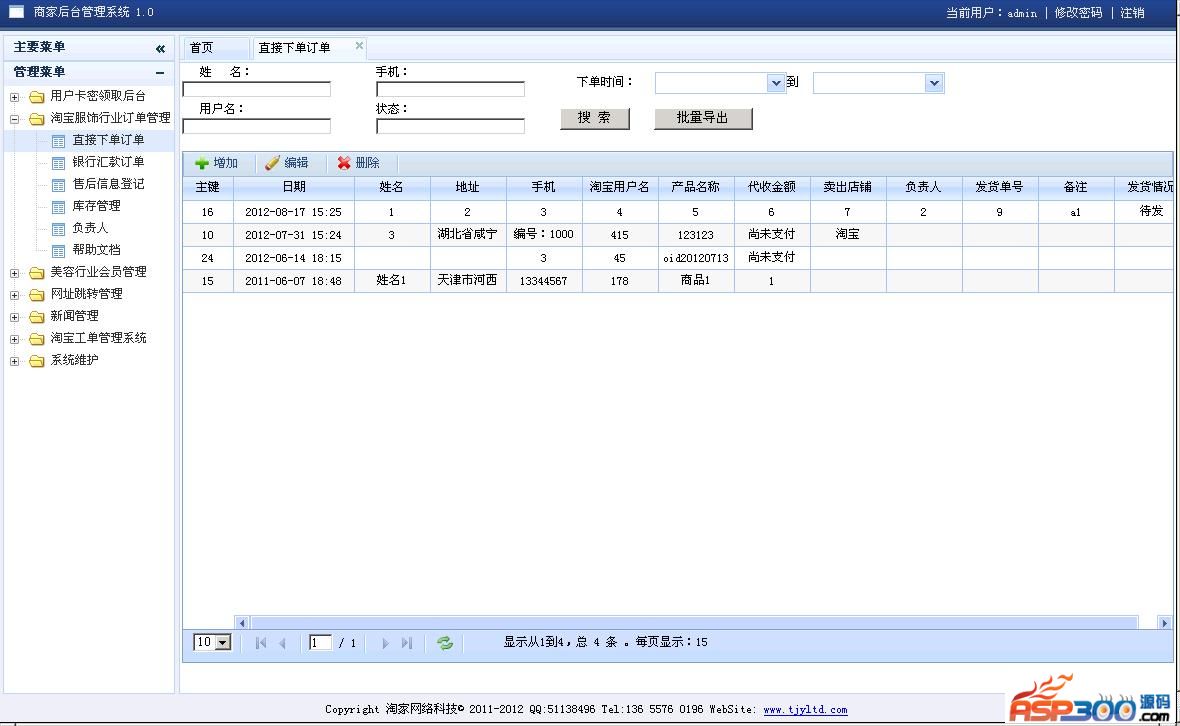Image resolution: width=1180 pixels, height=726 pixels.
Task: Click the 用户名 input field
Action: [257, 126]
